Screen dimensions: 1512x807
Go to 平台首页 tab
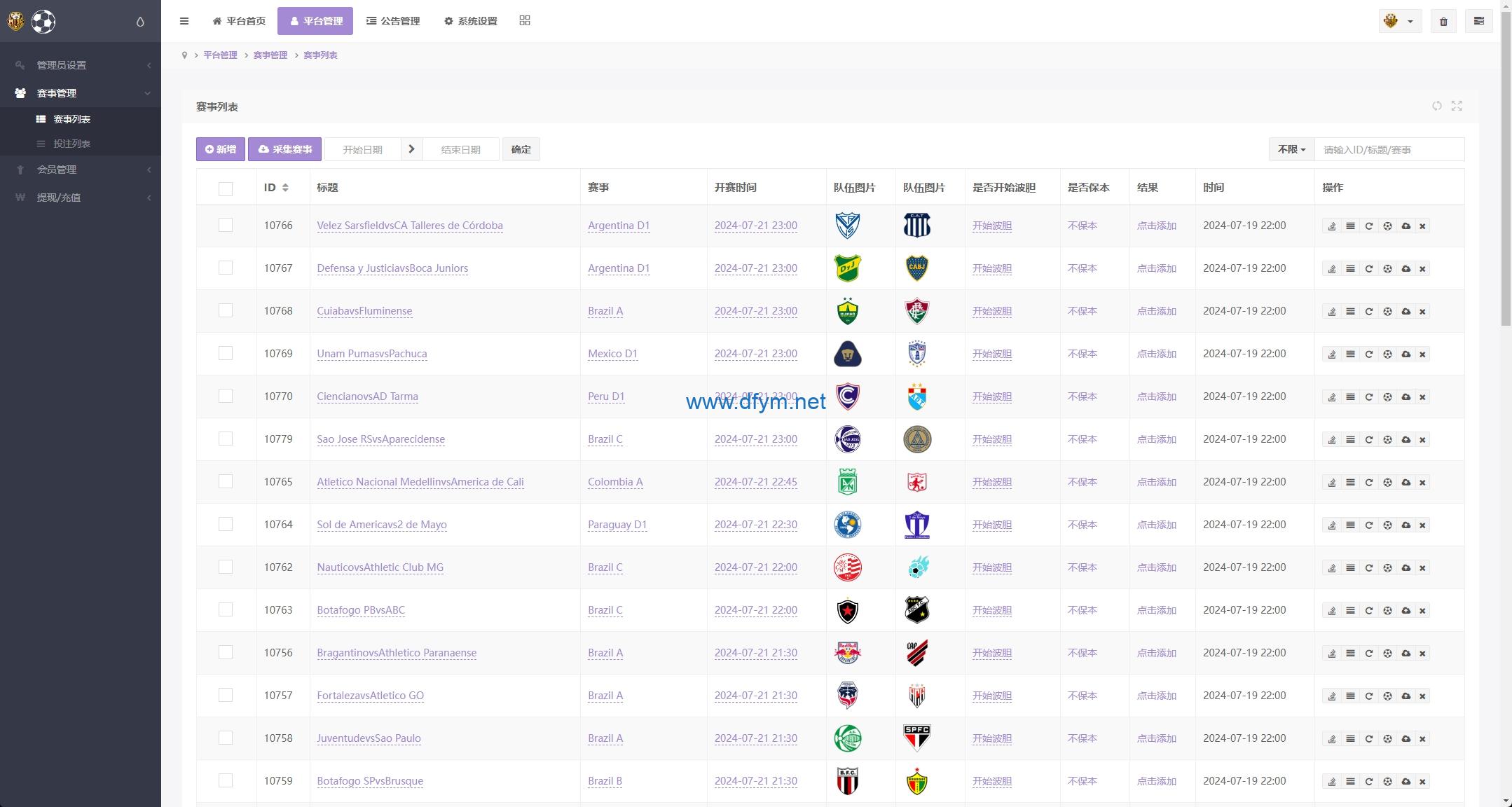point(239,21)
